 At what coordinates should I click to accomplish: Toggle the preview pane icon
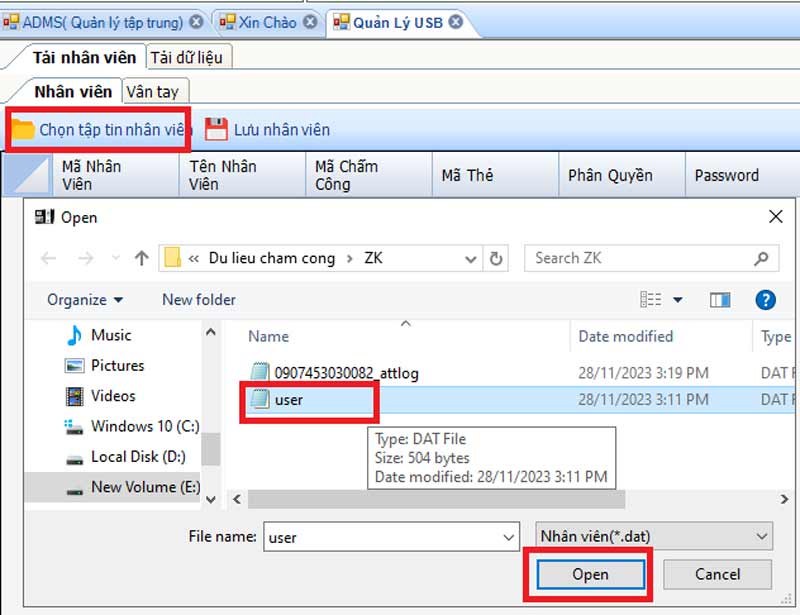[720, 300]
